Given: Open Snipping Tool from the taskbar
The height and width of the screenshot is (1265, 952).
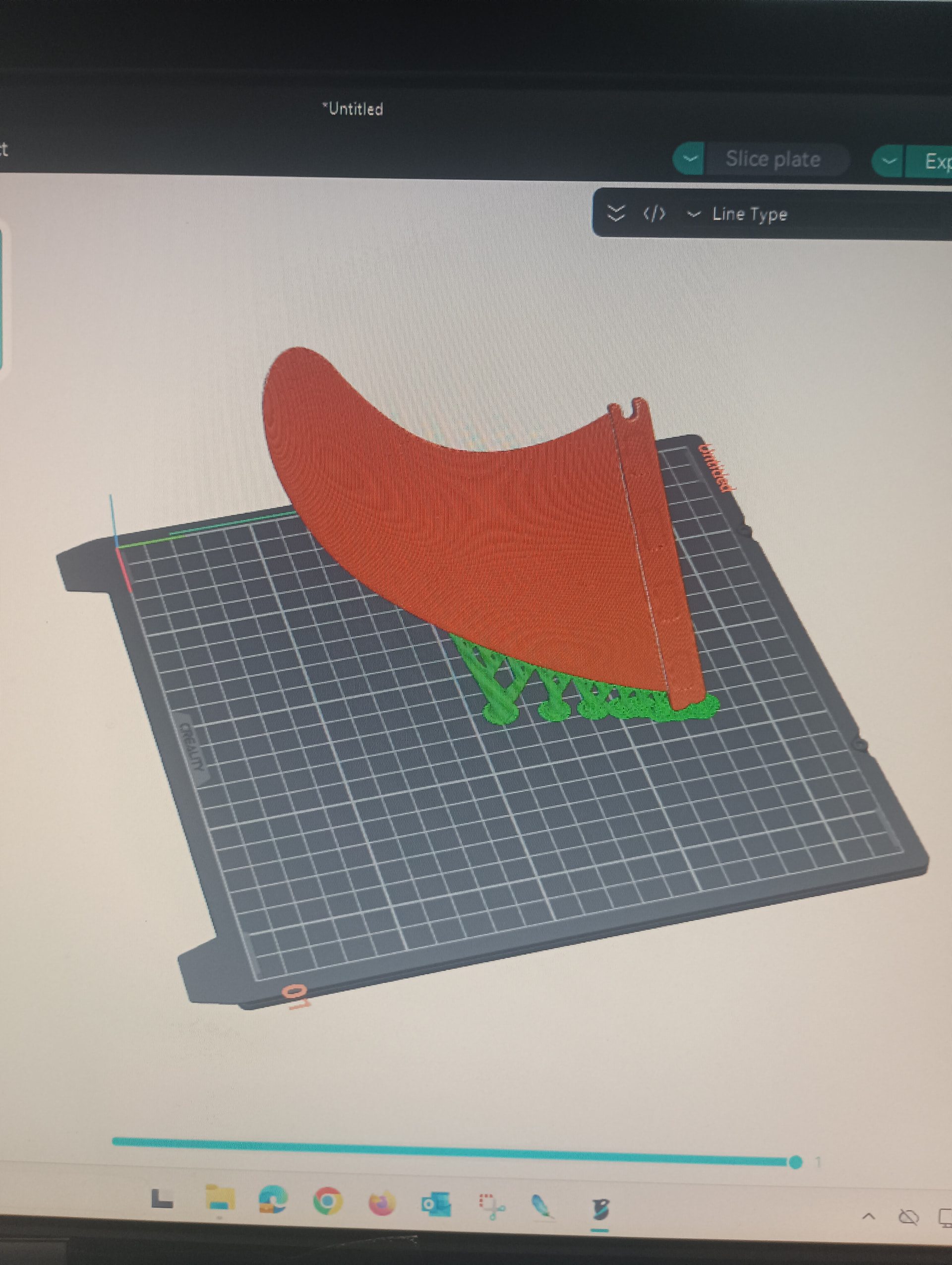Looking at the screenshot, I should (x=491, y=1206).
